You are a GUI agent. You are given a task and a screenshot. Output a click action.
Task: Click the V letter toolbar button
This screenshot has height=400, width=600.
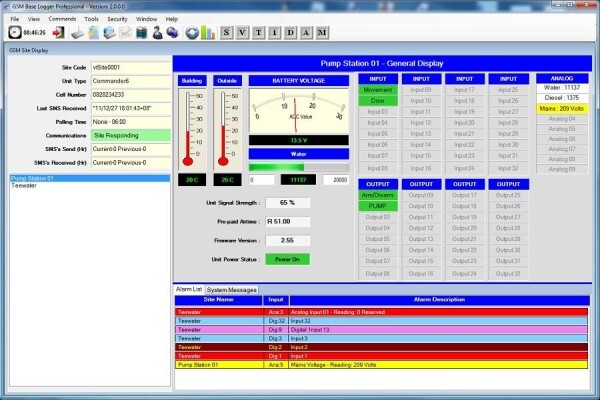click(242, 33)
